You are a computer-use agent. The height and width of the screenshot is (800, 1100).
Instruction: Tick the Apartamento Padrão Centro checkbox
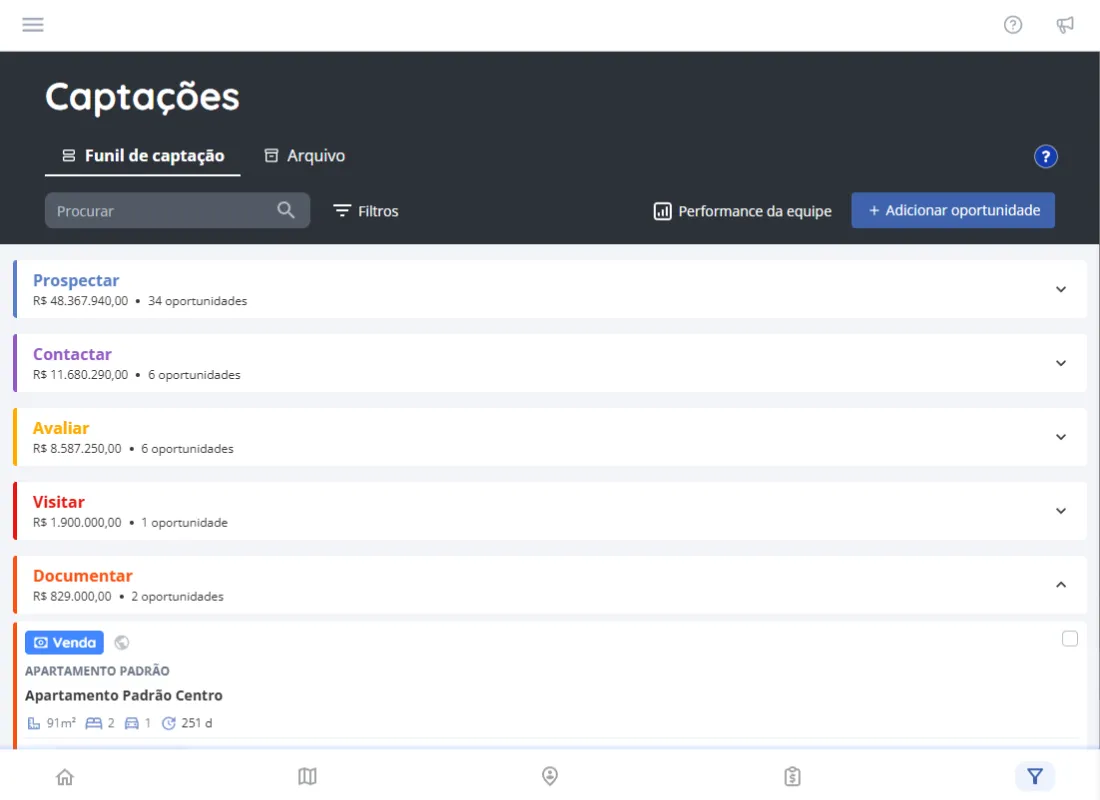pyautogui.click(x=1069, y=639)
